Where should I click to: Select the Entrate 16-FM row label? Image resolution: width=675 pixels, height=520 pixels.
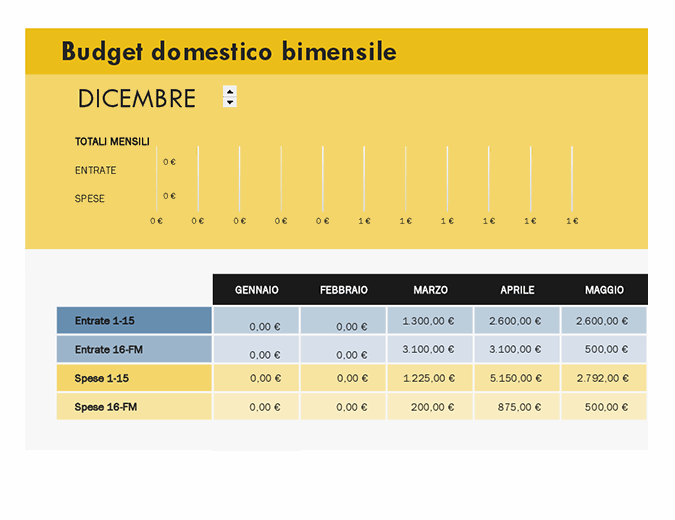point(134,349)
